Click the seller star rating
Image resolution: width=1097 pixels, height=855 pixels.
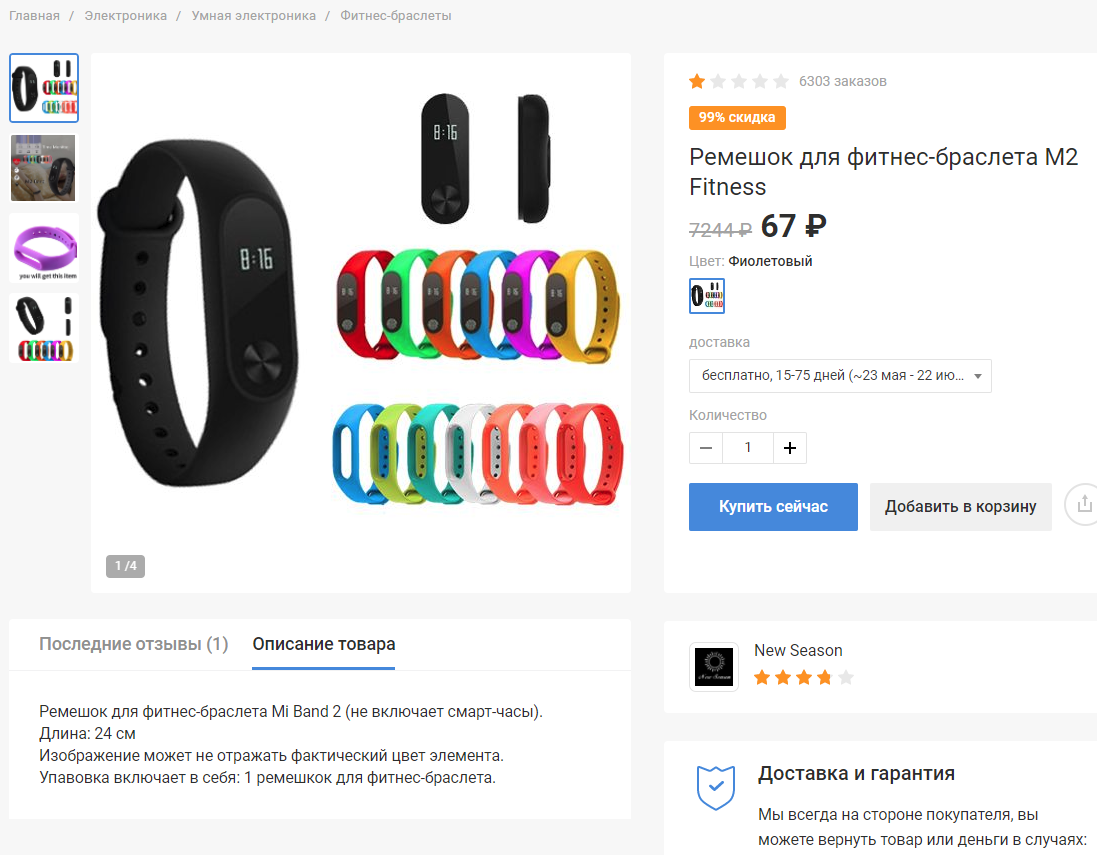804,677
